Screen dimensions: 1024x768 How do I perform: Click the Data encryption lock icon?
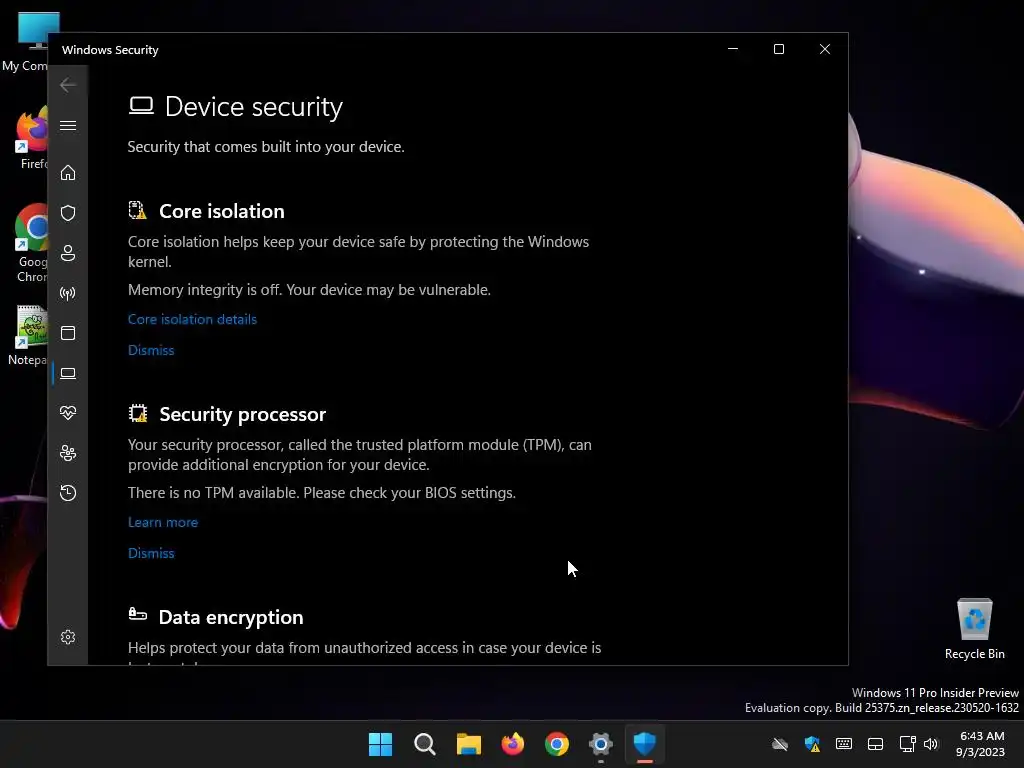pyautogui.click(x=137, y=614)
